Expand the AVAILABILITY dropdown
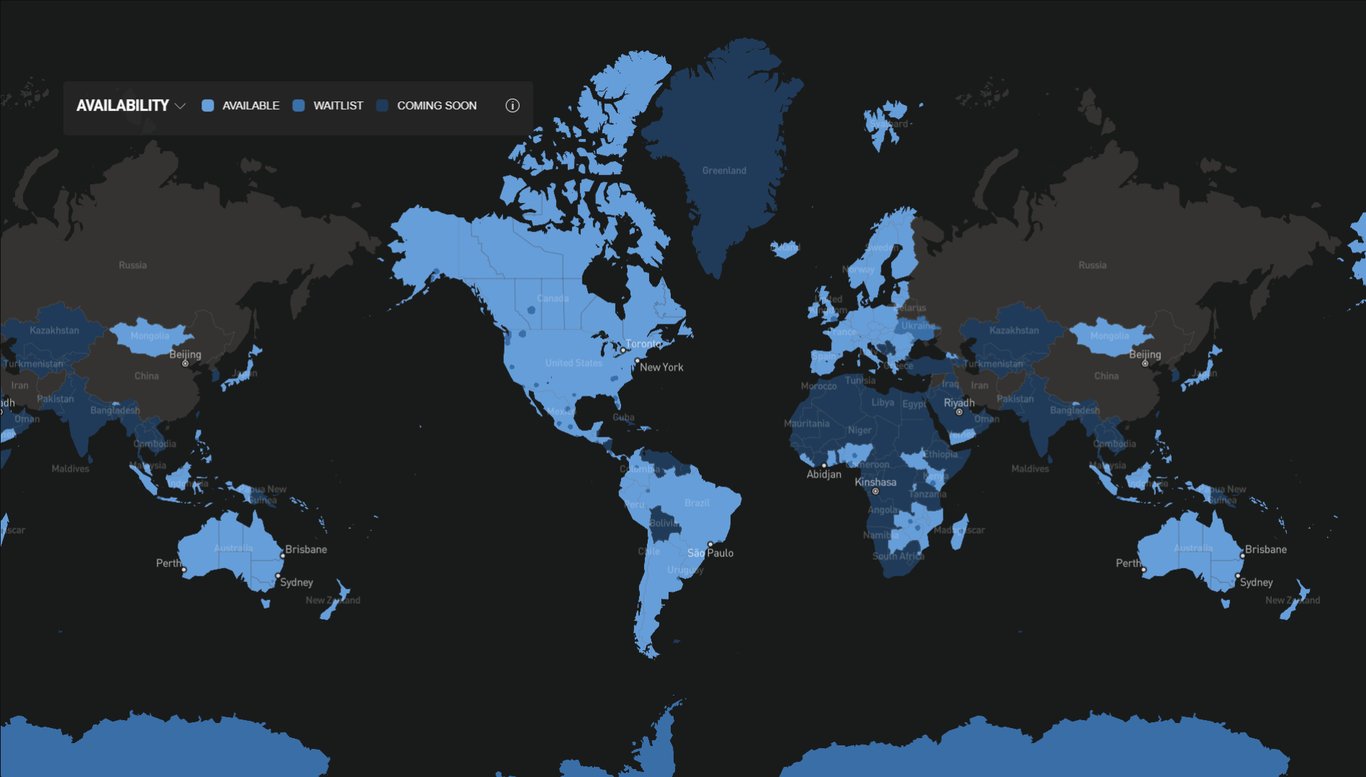Screen dimensions: 1366x777 (180, 105)
